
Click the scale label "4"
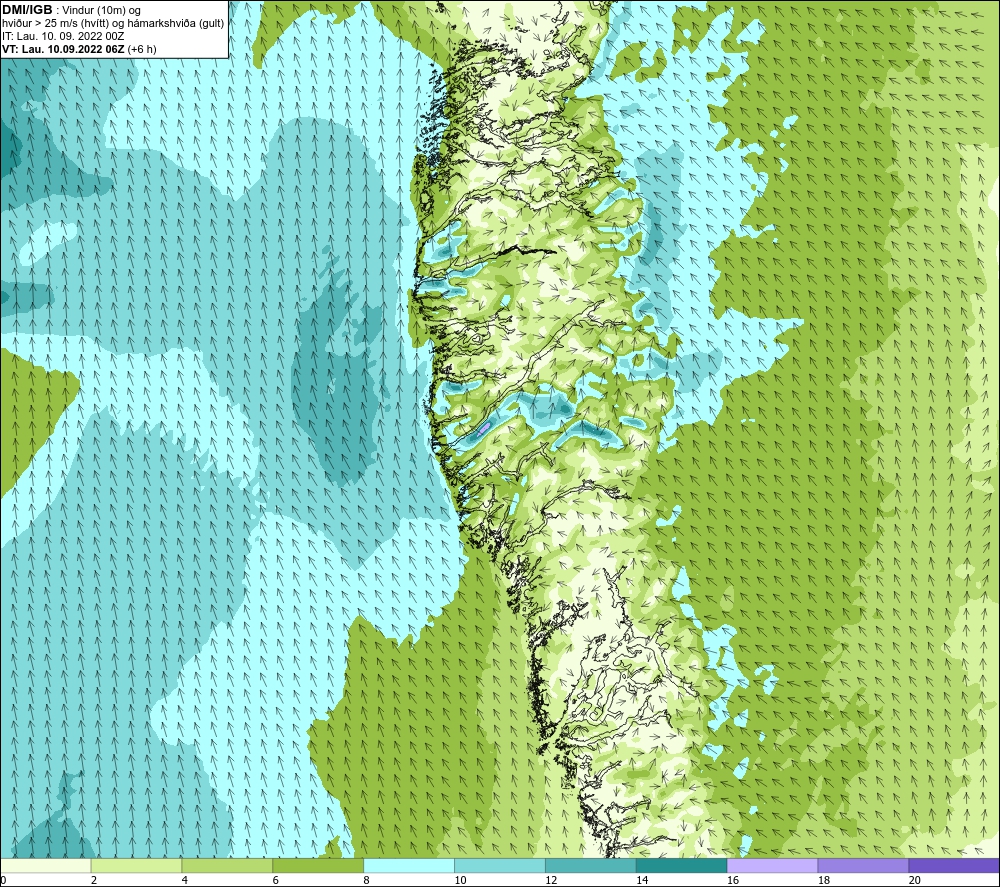(184, 880)
